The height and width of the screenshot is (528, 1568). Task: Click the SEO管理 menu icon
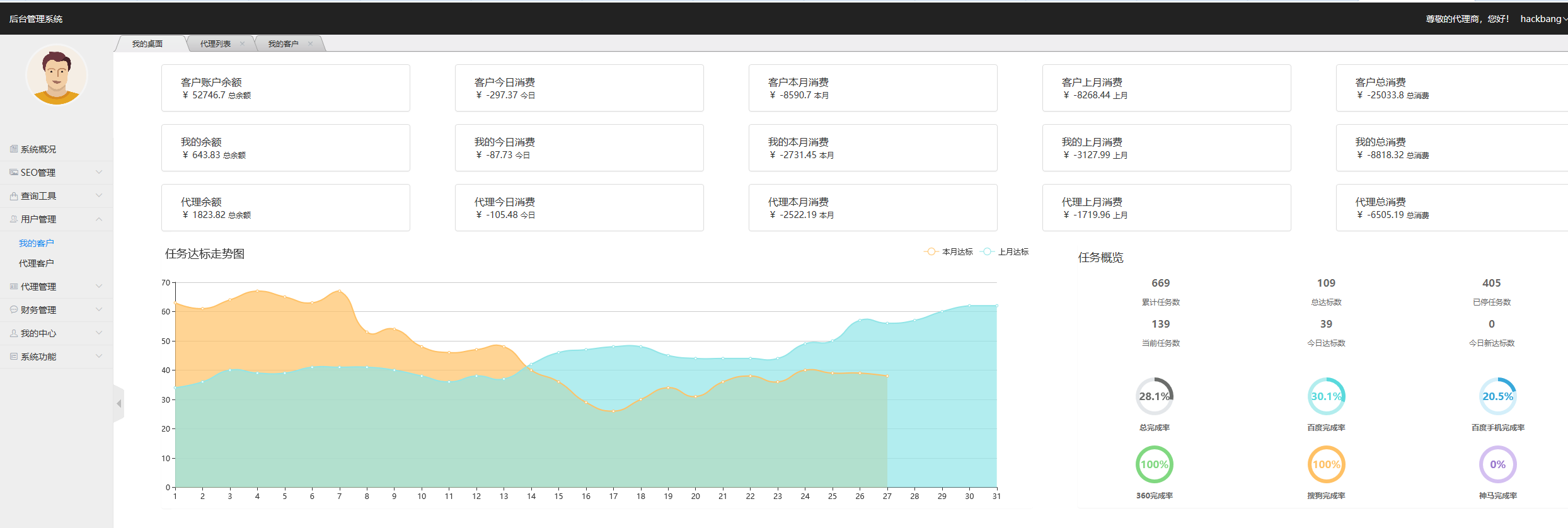[x=14, y=173]
